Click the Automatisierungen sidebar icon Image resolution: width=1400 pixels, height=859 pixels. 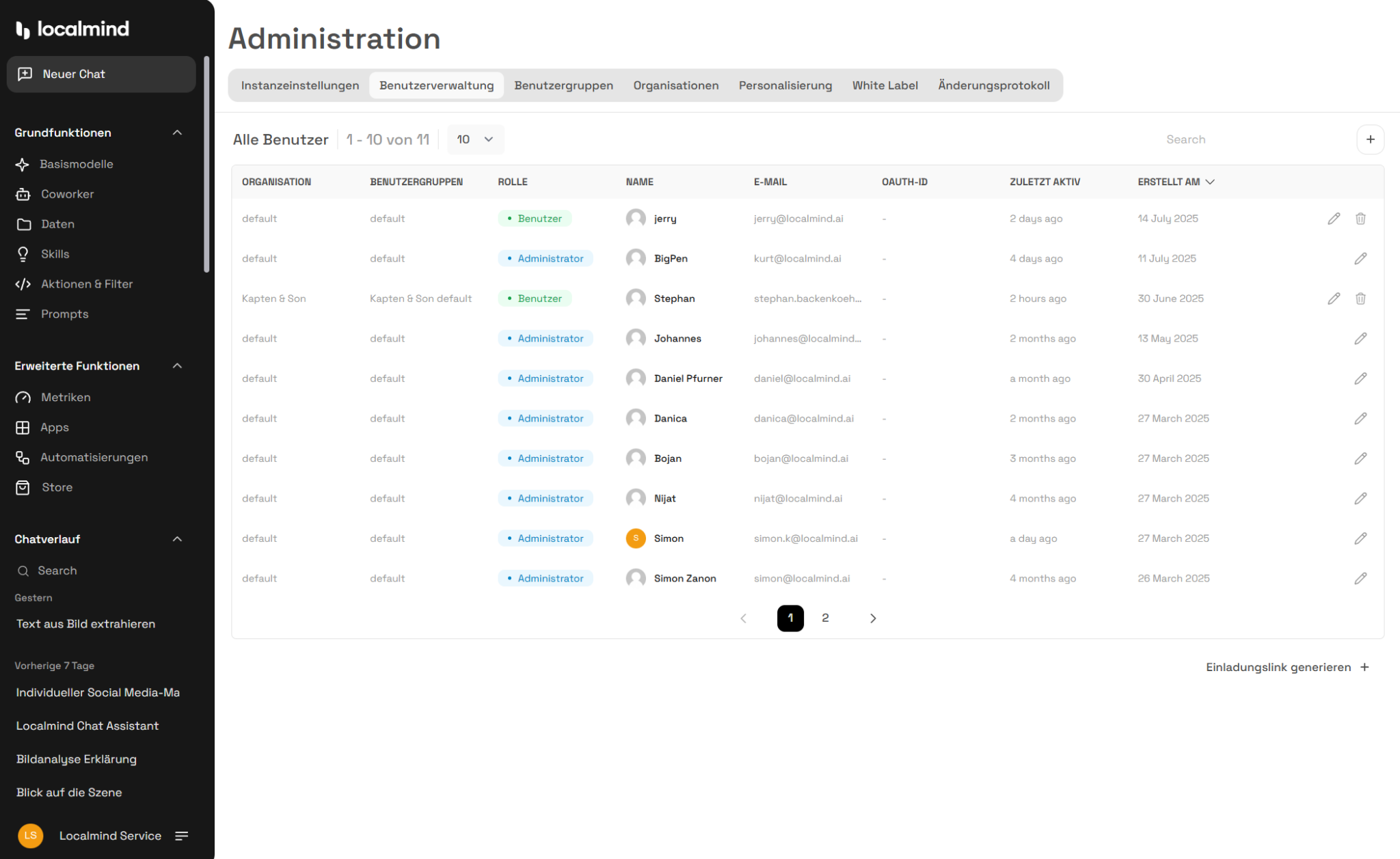(23, 457)
